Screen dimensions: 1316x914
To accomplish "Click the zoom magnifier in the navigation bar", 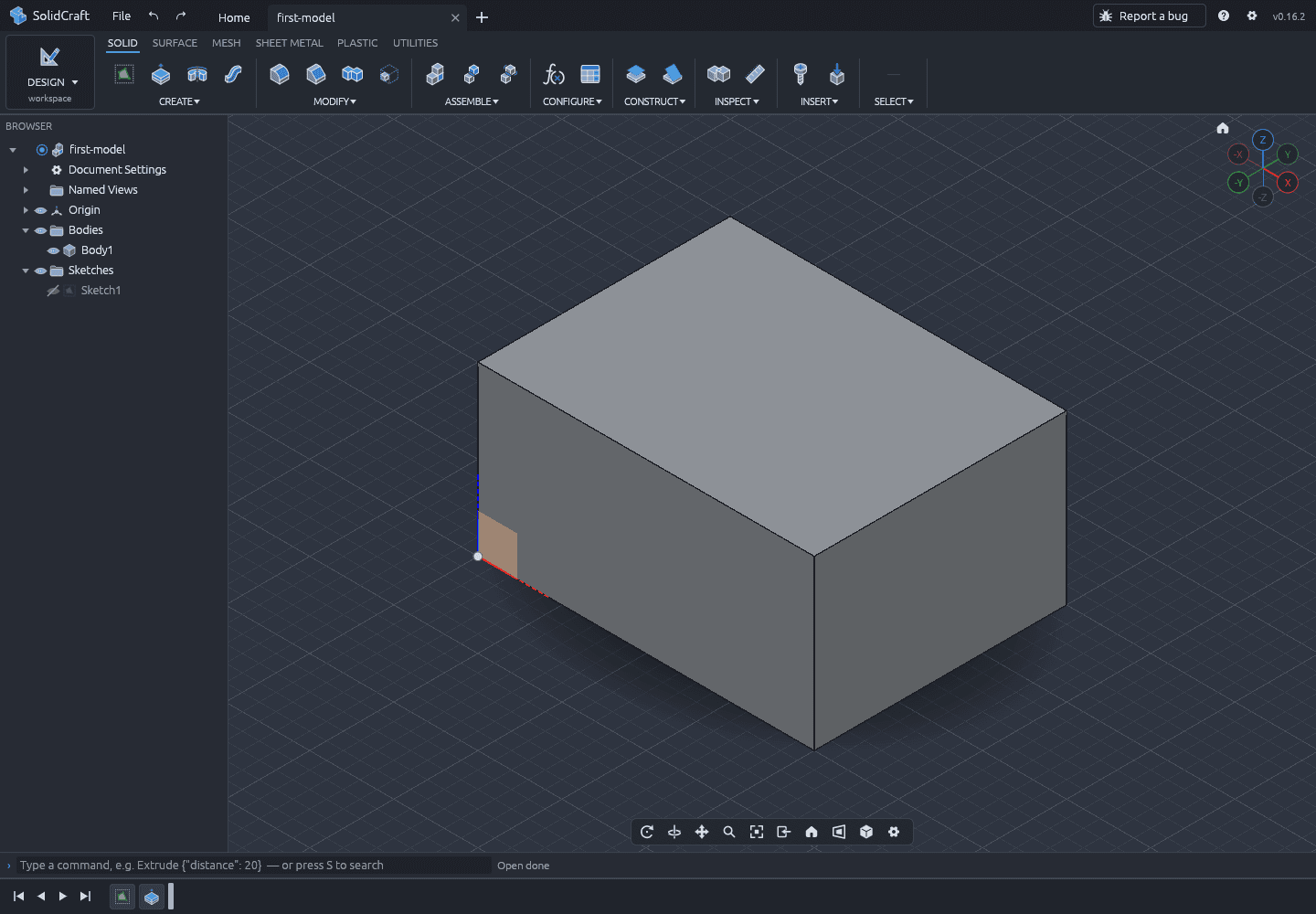I will pos(729,832).
